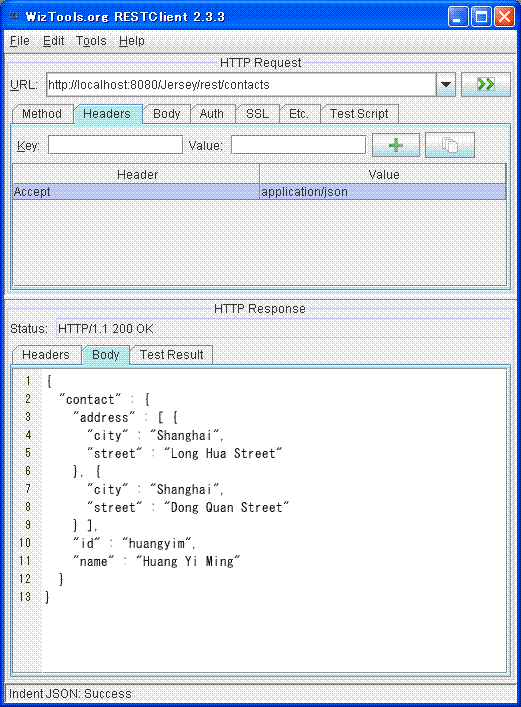Screen dimensions: 521x707
Task: Open the File menu
Action: coord(20,41)
